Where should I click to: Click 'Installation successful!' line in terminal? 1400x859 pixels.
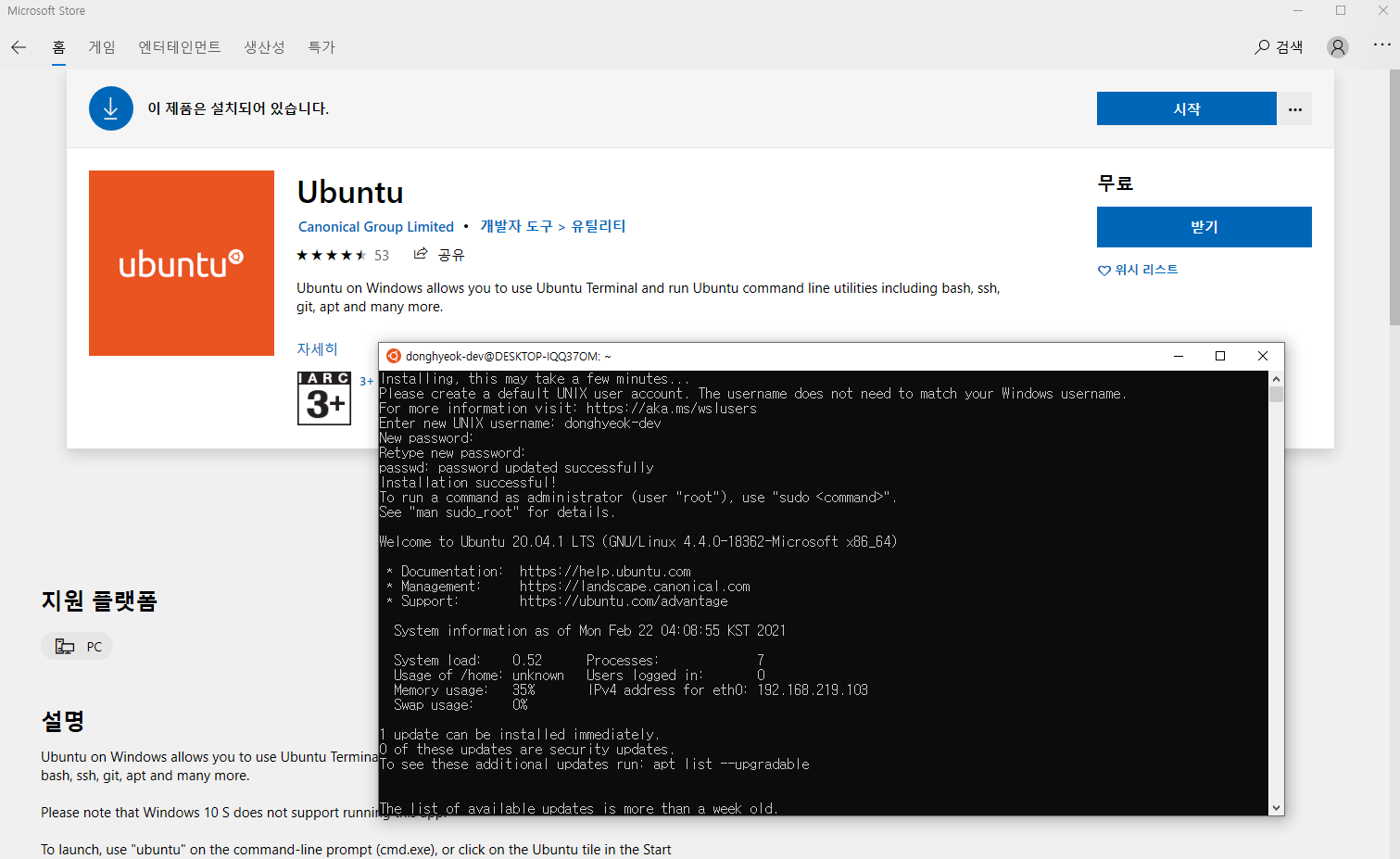pyautogui.click(x=468, y=483)
